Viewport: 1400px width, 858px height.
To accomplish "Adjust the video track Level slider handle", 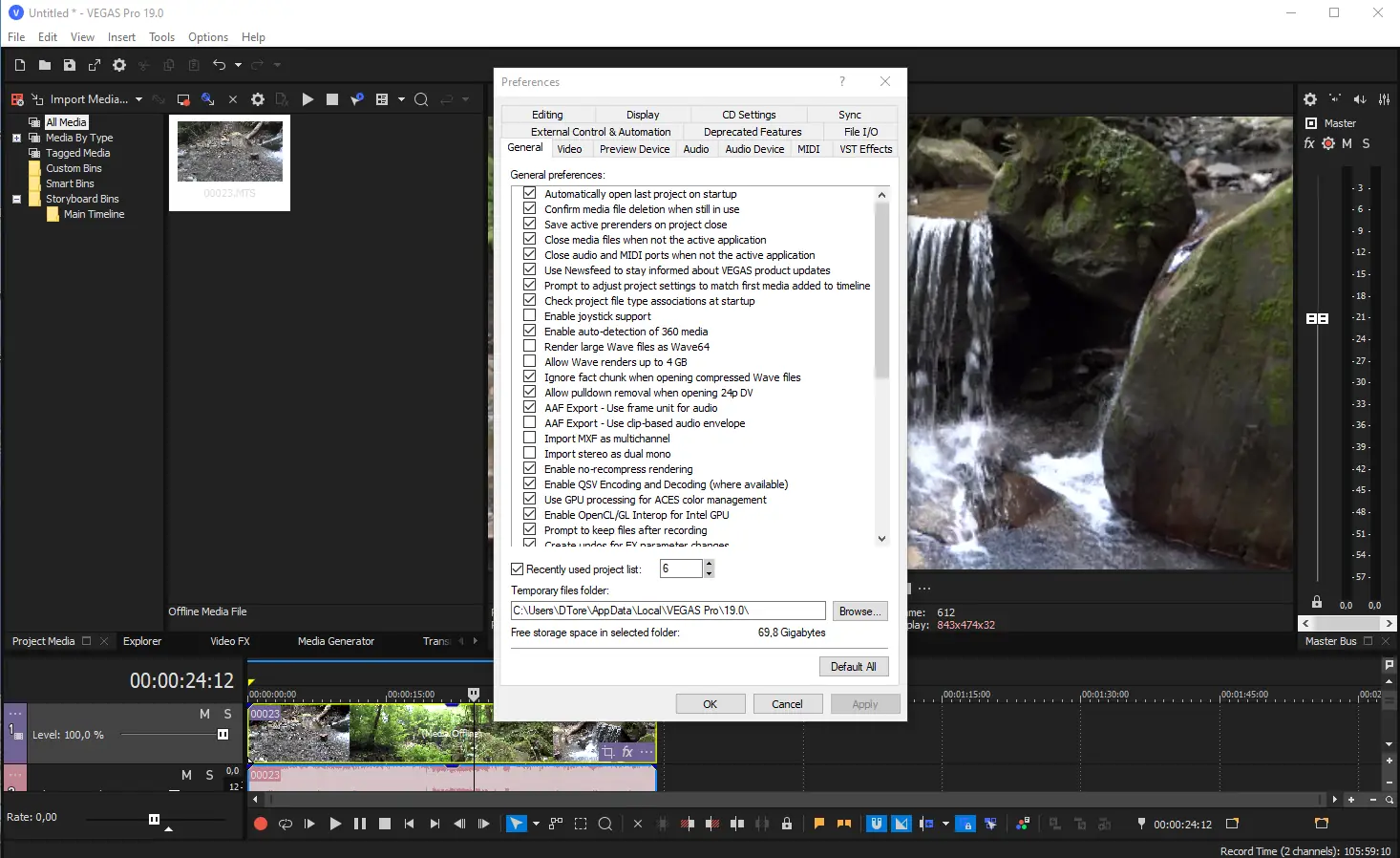I will coord(223,735).
